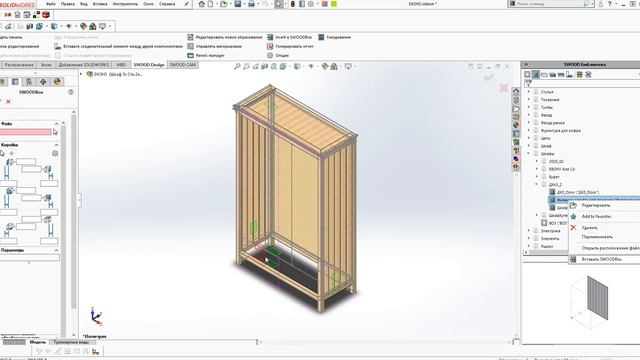Click Edit appearance icon in viewport toolbar
The width and height of the screenshot is (640, 360).
pyautogui.click(x=325, y=66)
